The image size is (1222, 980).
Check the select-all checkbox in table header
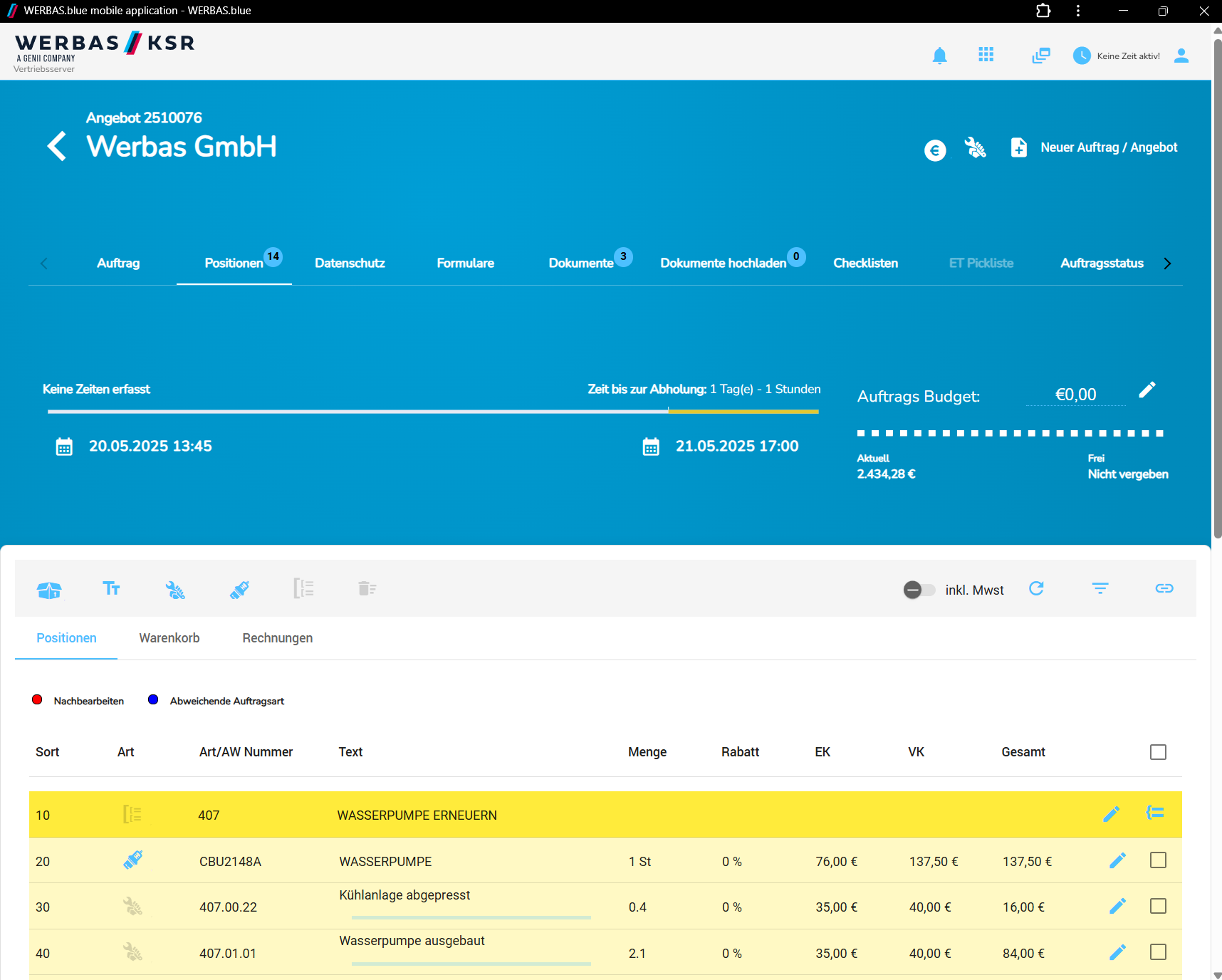[x=1158, y=752]
